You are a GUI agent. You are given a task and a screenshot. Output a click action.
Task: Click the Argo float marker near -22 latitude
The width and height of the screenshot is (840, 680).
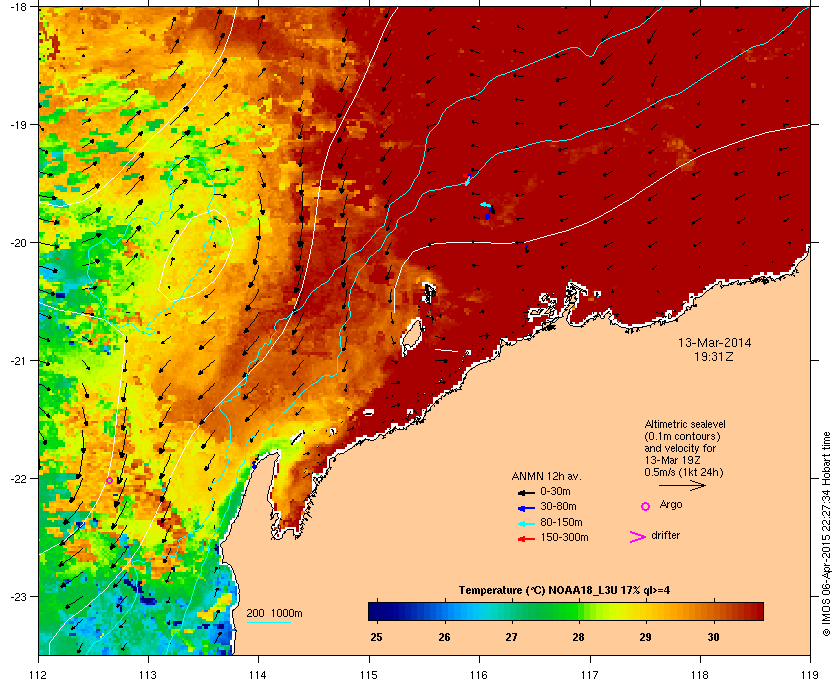[x=109, y=480]
